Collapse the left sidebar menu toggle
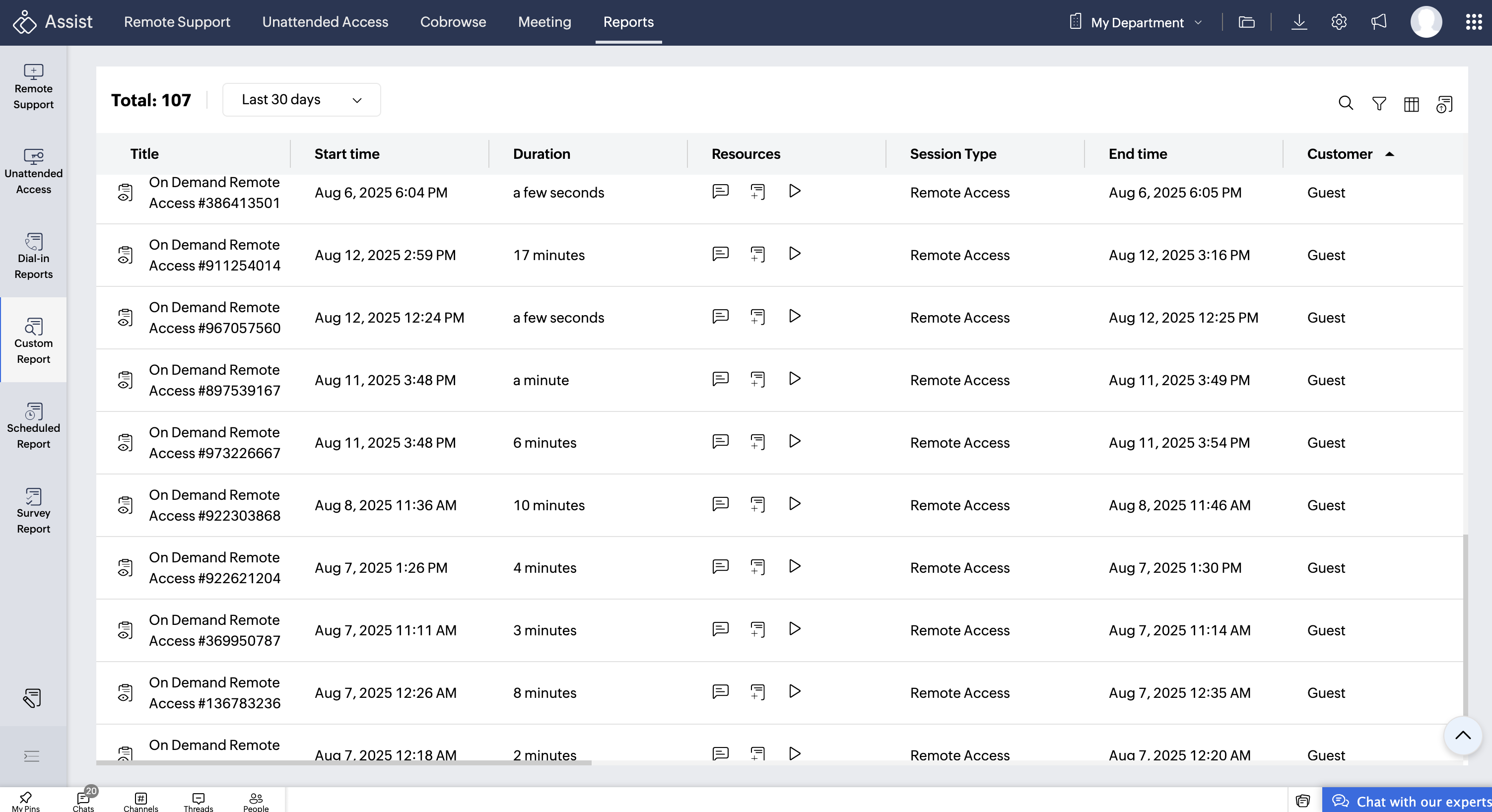1492x812 pixels. [x=32, y=756]
